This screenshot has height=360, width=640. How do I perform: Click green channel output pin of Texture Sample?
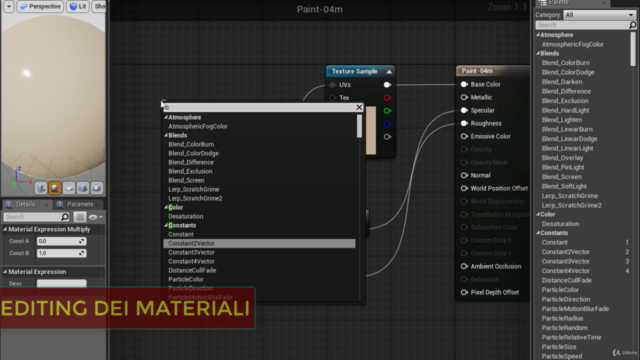(387, 111)
